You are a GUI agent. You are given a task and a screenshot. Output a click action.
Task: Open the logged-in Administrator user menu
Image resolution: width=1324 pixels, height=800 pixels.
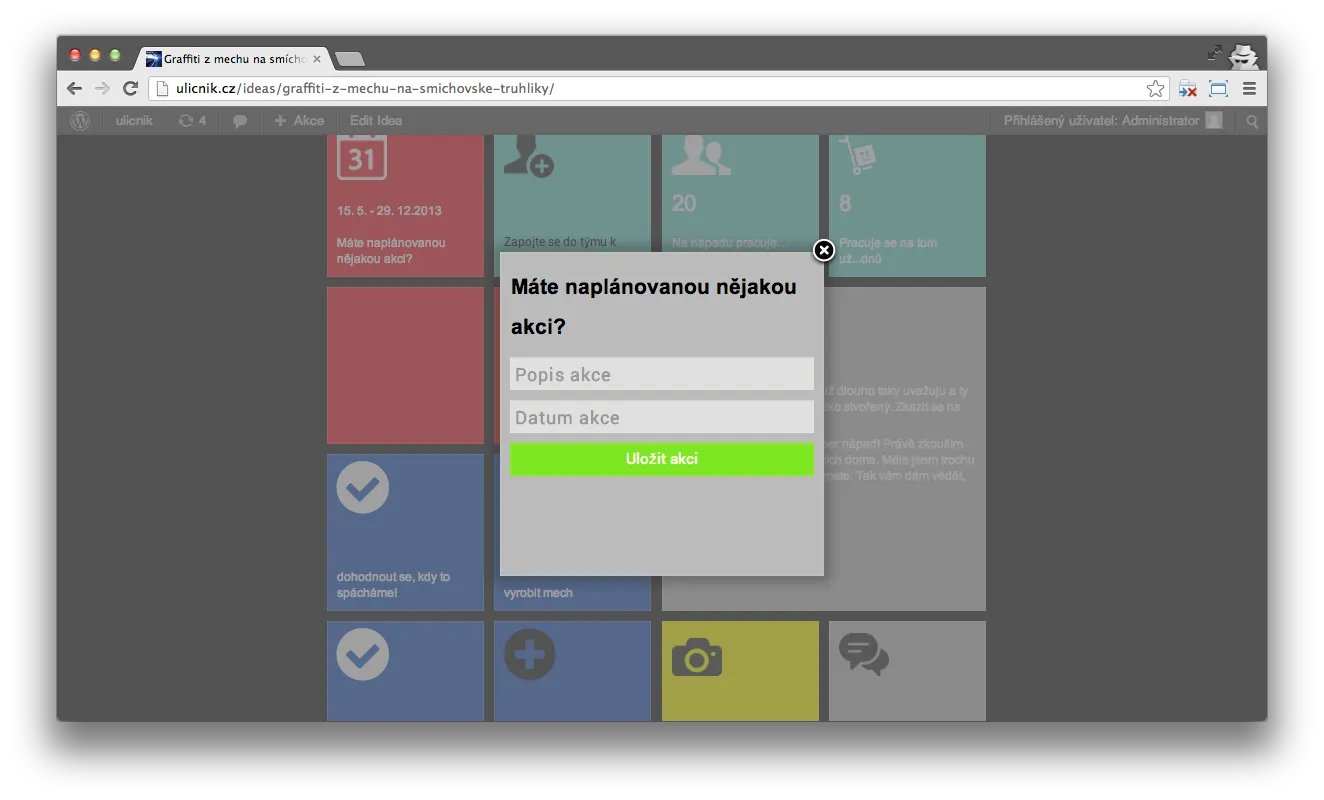point(1111,121)
